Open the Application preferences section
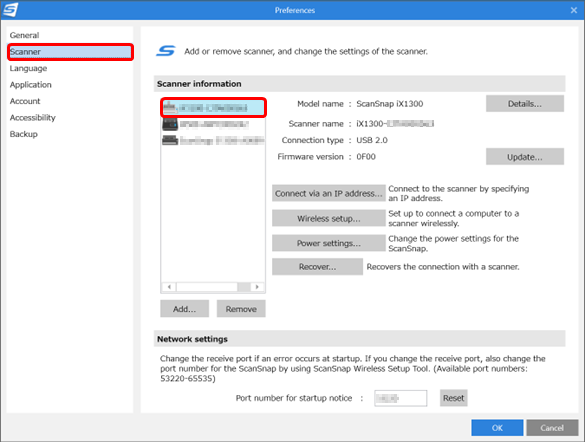The width and height of the screenshot is (585, 442). (x=31, y=85)
